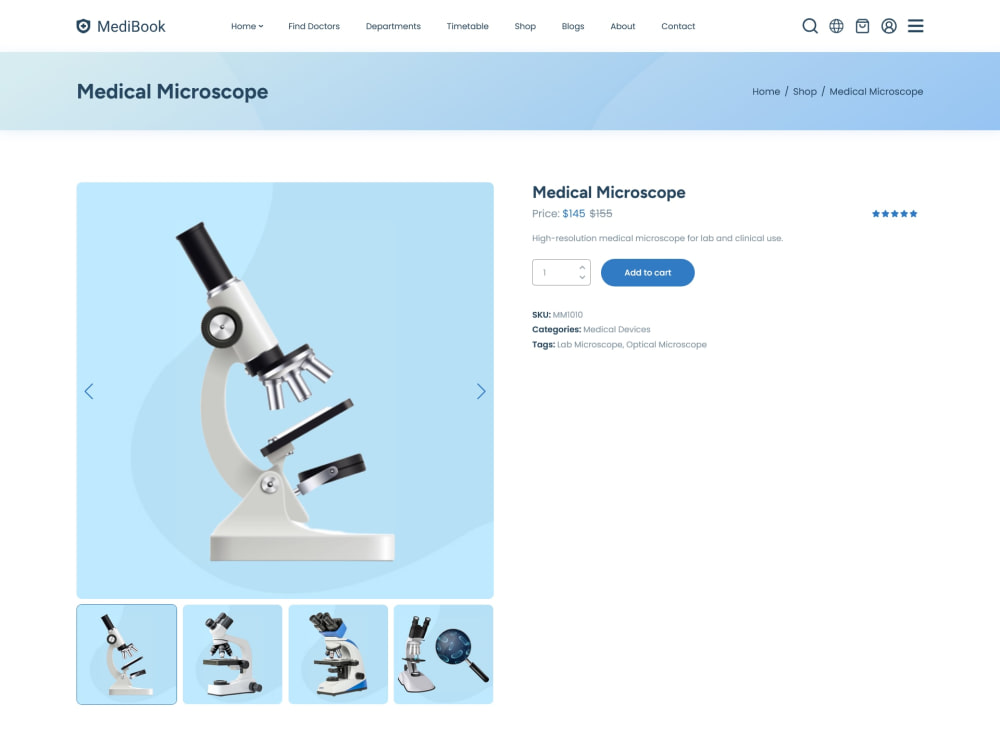This screenshot has height=750, width=1000.
Task: Open Shop menu item
Action: point(525,26)
